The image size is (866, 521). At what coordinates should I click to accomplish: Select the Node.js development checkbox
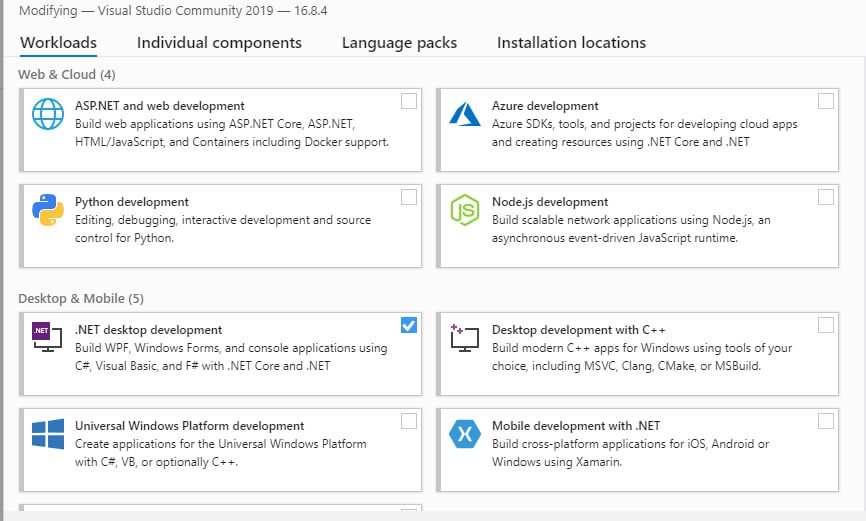click(826, 197)
